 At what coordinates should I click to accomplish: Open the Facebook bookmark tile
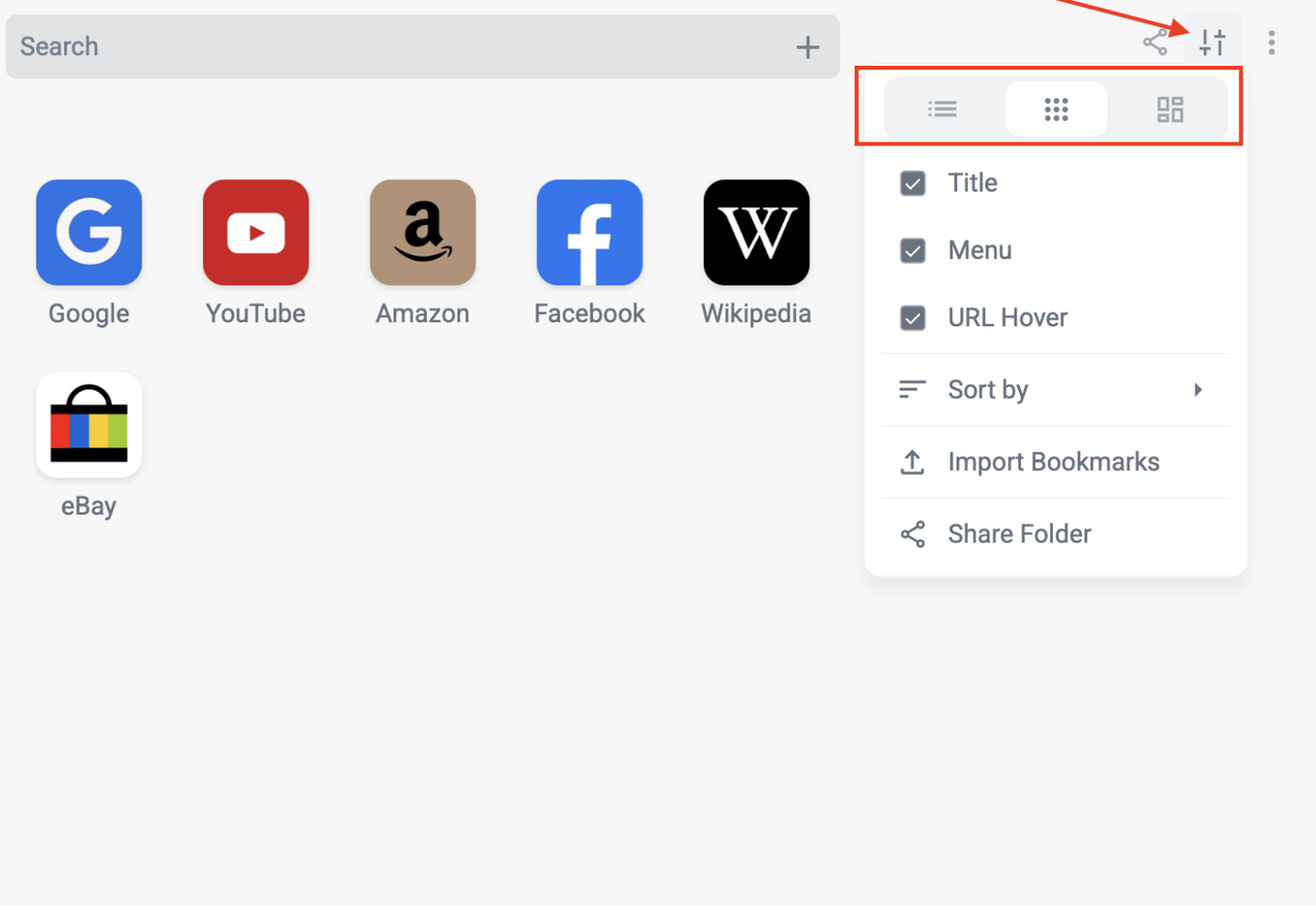(589, 232)
